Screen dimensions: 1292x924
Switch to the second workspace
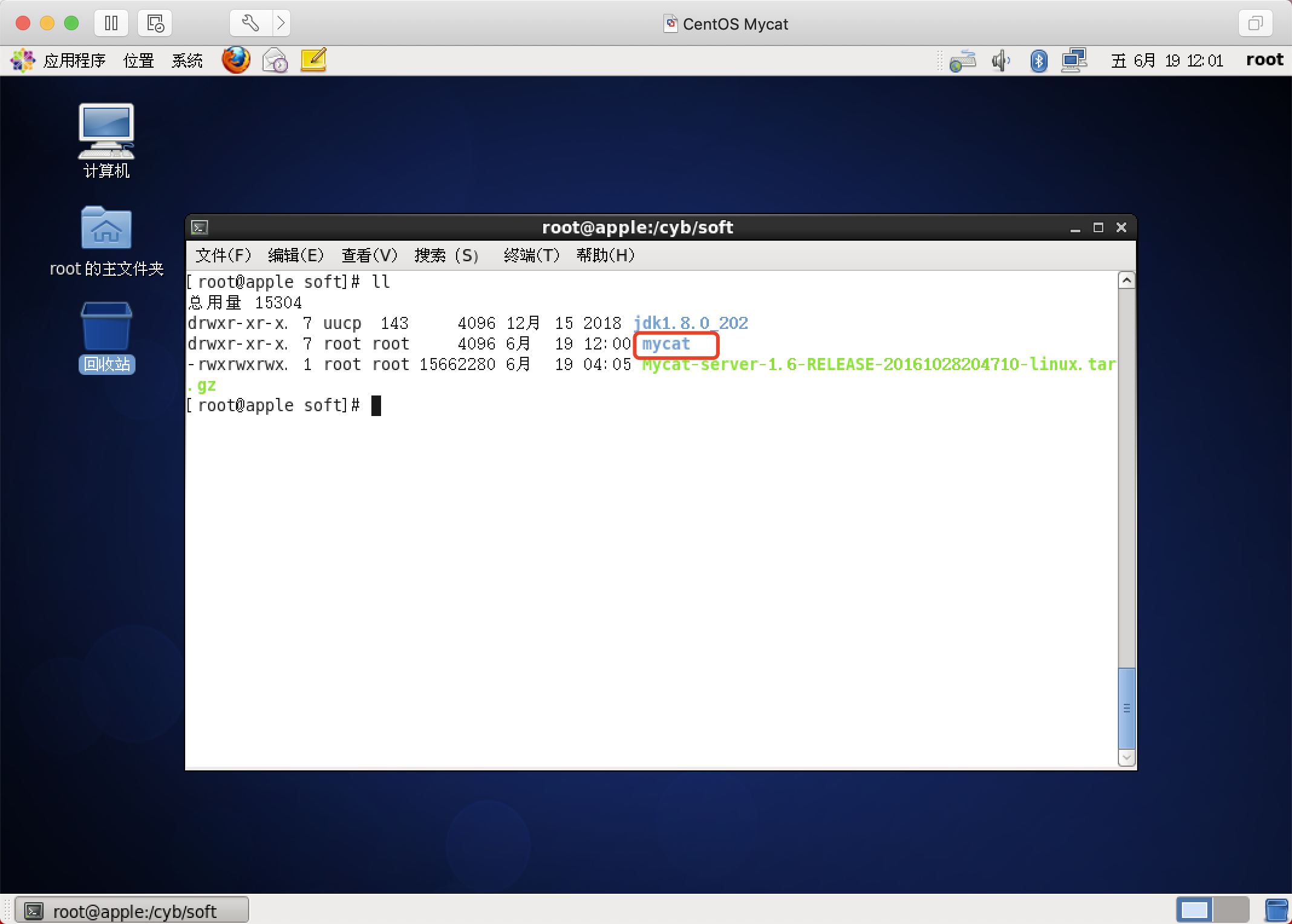(1230, 910)
